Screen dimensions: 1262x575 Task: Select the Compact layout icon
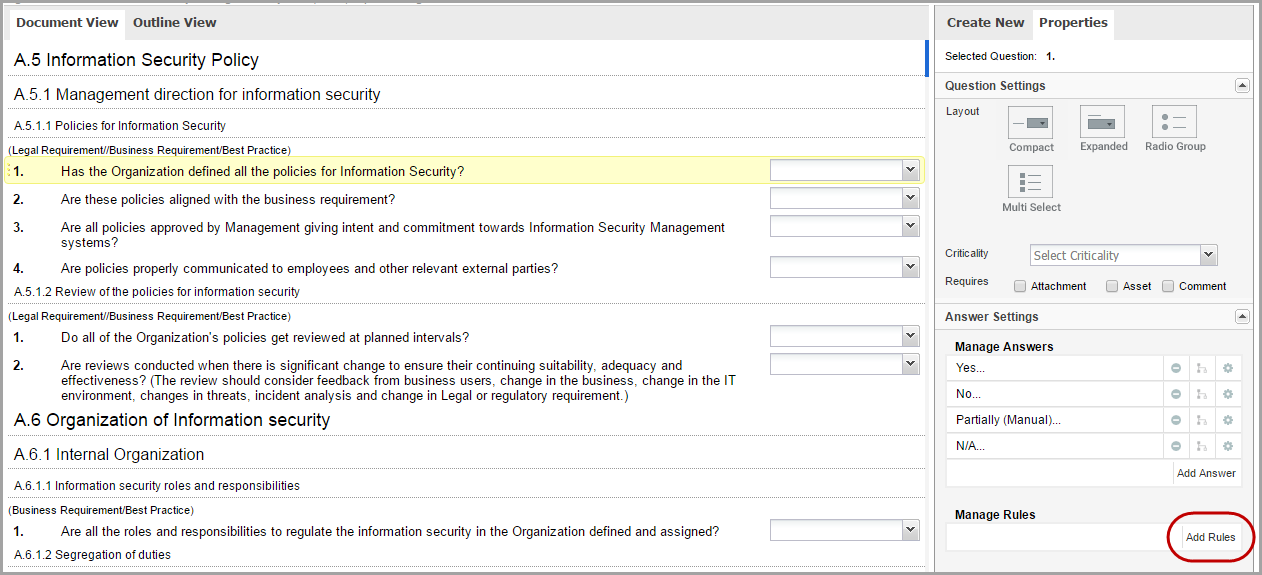[1030, 123]
